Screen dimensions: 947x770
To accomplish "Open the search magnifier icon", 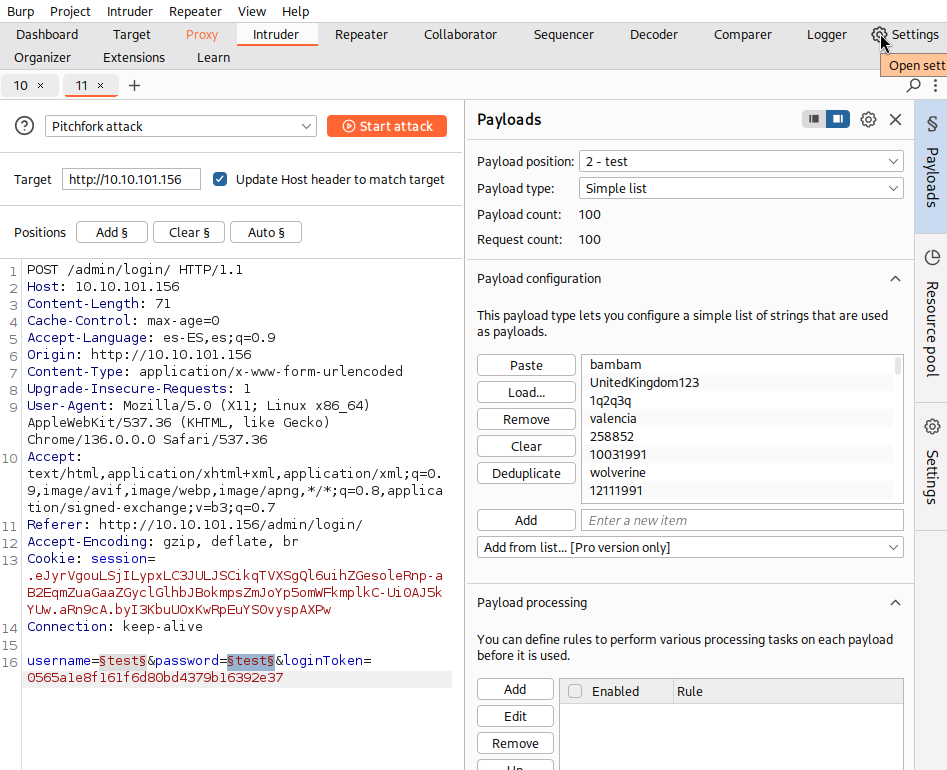I will click(913, 86).
